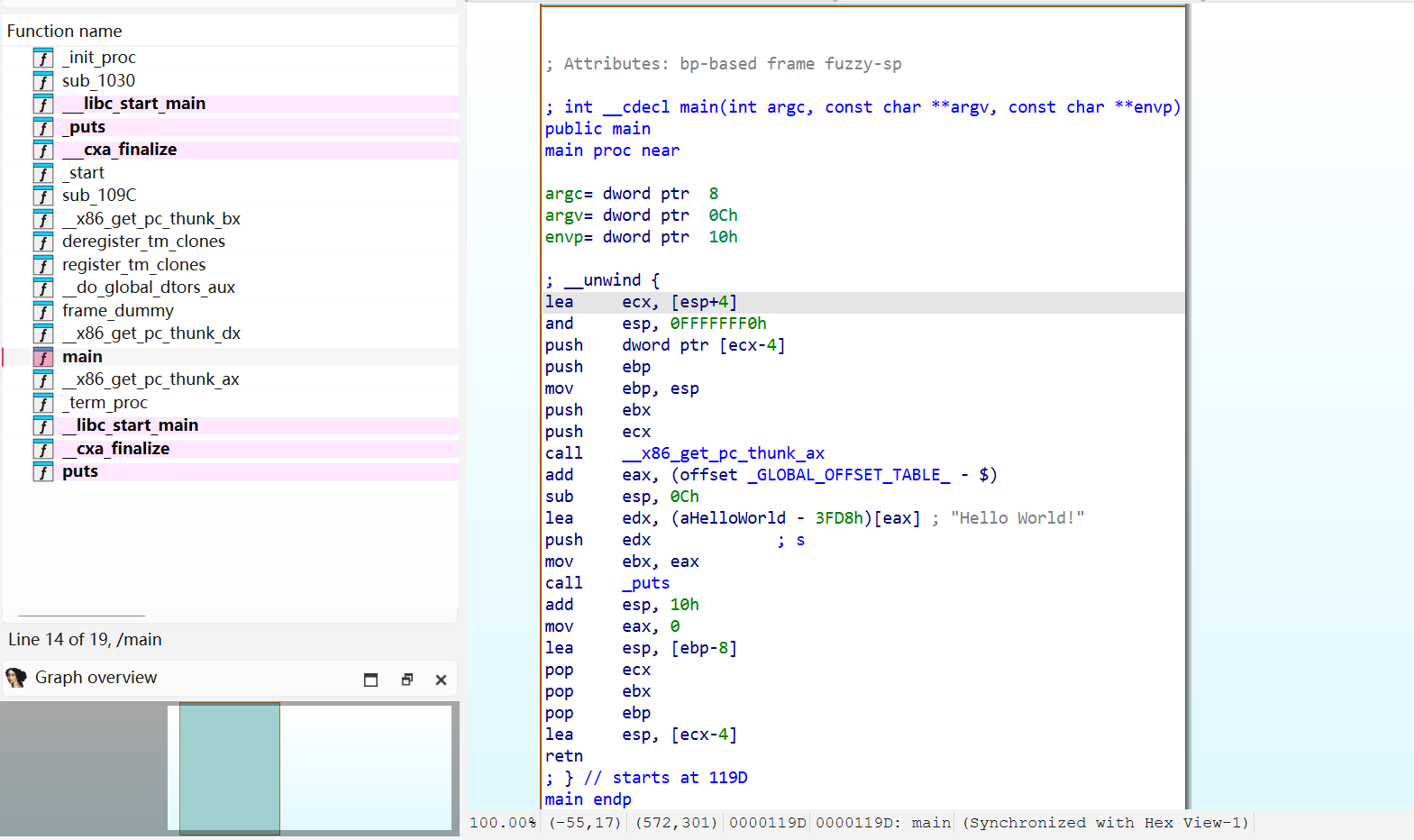This screenshot has height=840, width=1414.
Task: Click the highlighted function icon beside main
Action: (43, 357)
